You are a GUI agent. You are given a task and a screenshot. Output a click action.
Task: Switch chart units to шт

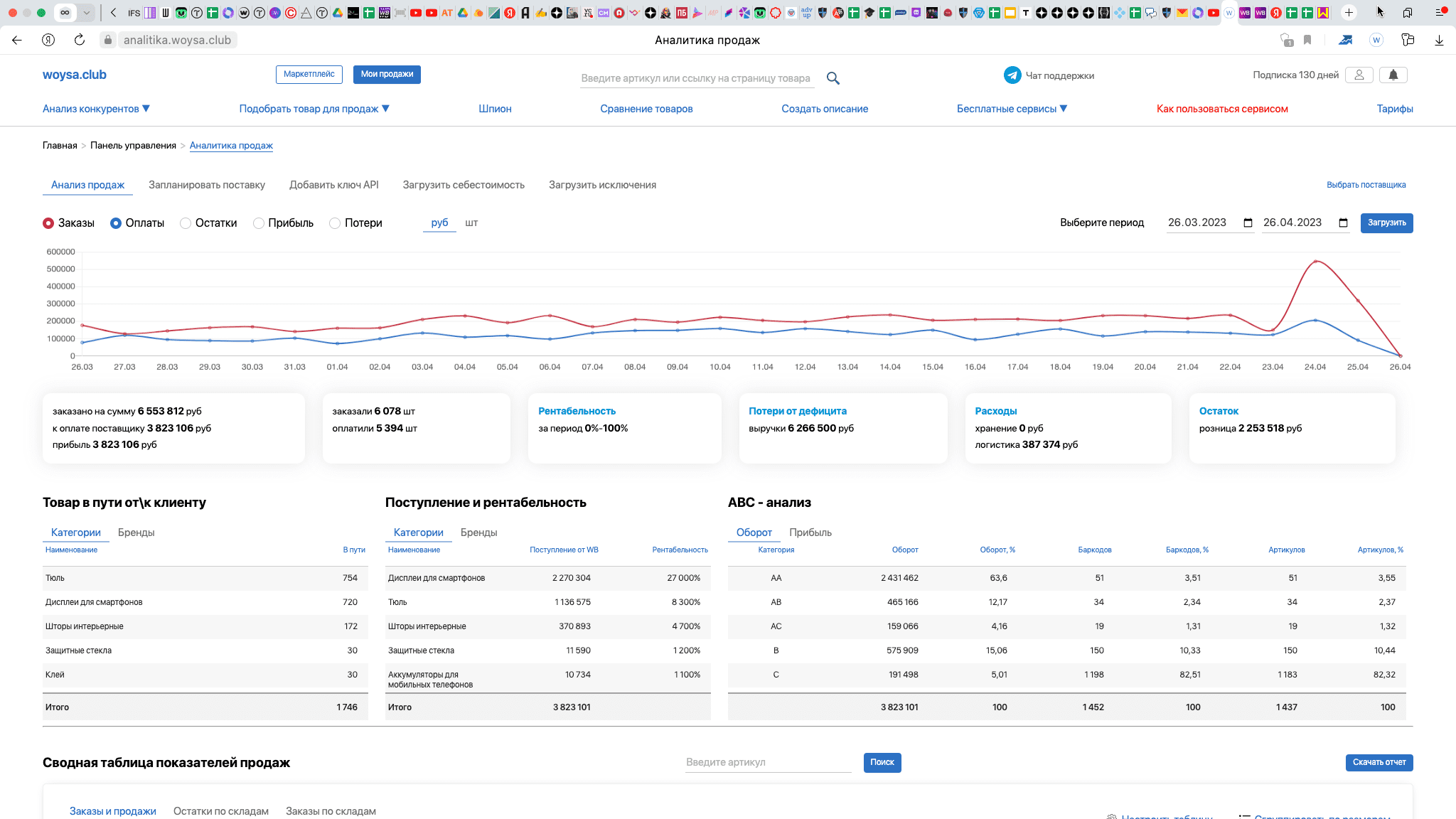click(x=471, y=223)
